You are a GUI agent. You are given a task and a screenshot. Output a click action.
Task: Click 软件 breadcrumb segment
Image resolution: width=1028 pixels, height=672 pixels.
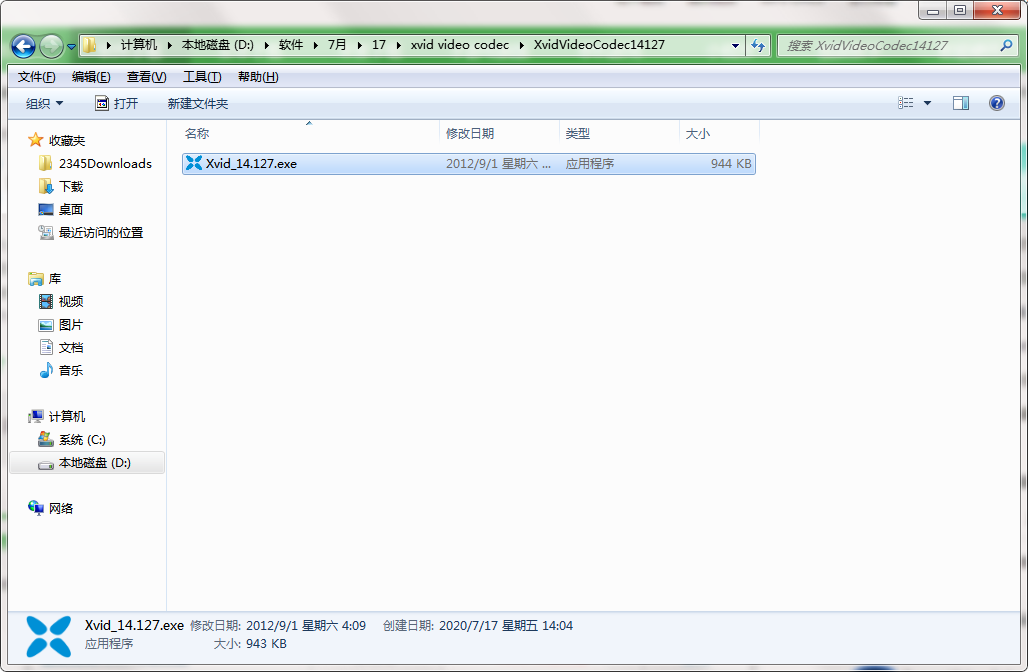(x=291, y=45)
